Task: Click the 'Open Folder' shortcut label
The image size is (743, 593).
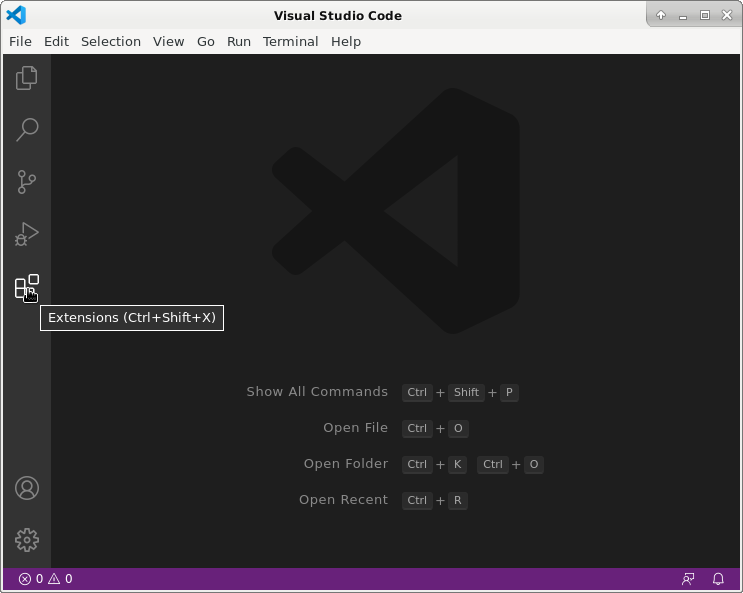Action: click(346, 464)
